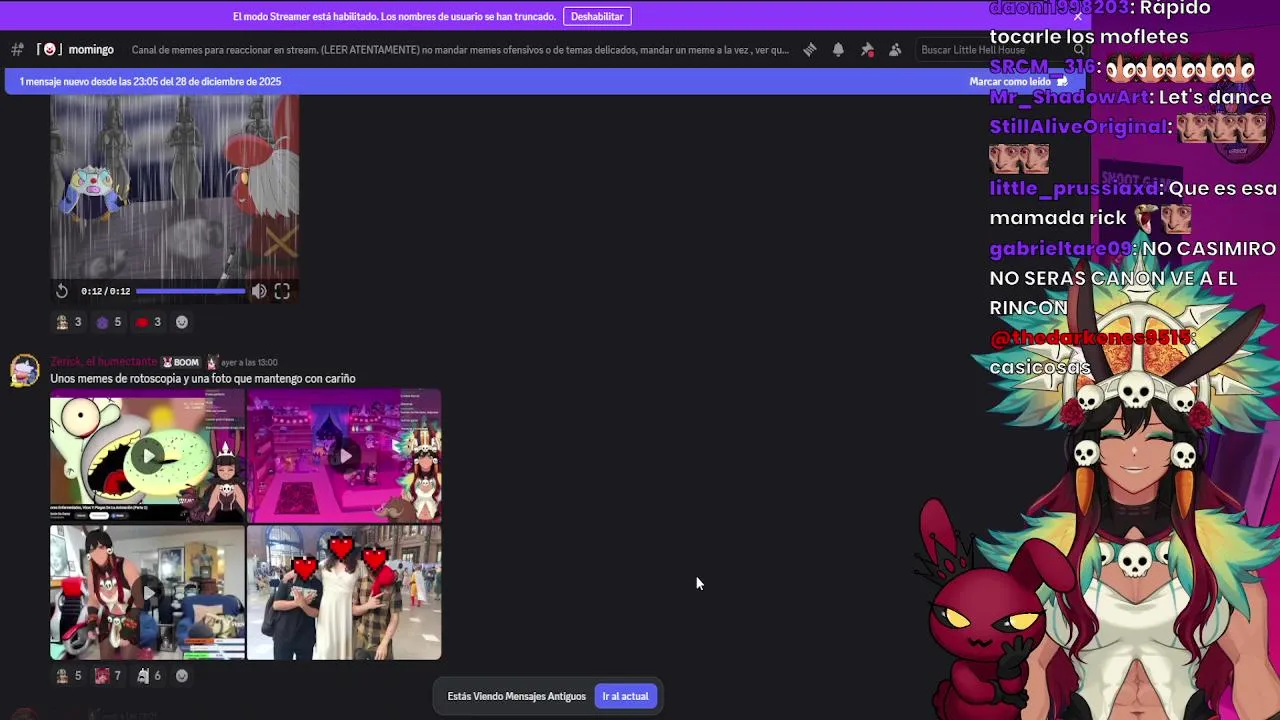Mute the video volume icon
Screen dimensions: 1280x720
(x=259, y=291)
